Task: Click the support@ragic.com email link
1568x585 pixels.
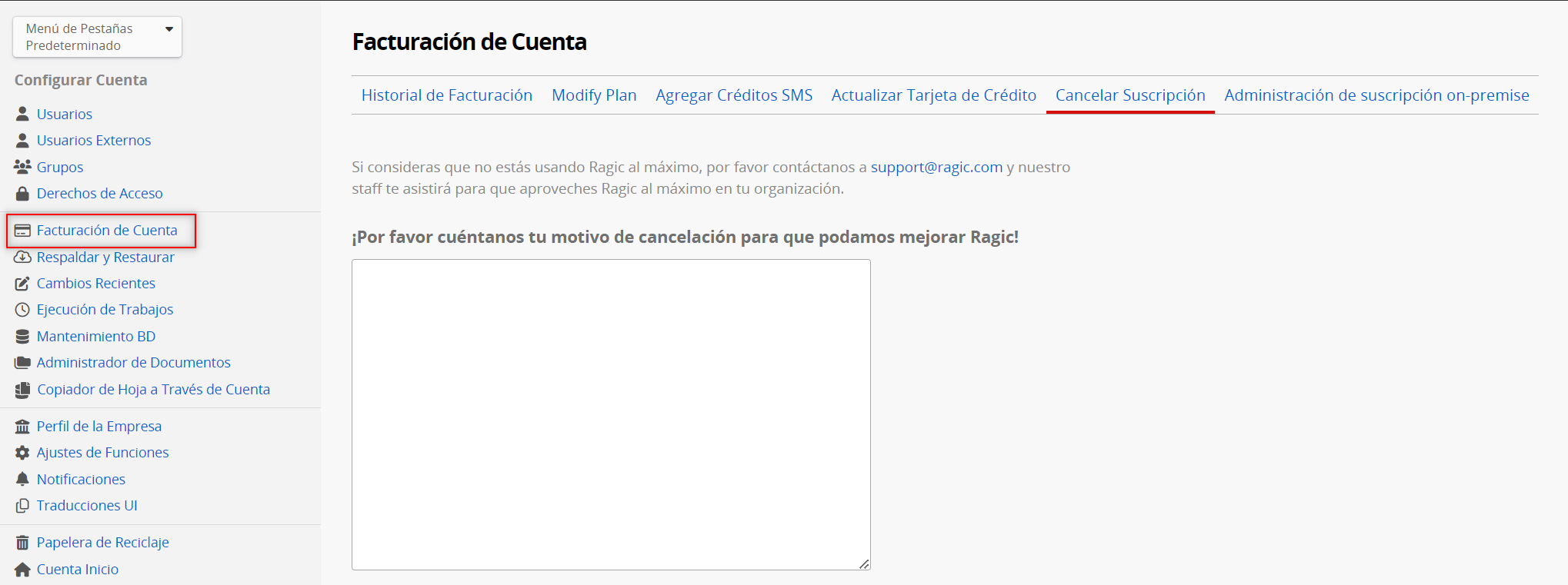Action: 936,167
